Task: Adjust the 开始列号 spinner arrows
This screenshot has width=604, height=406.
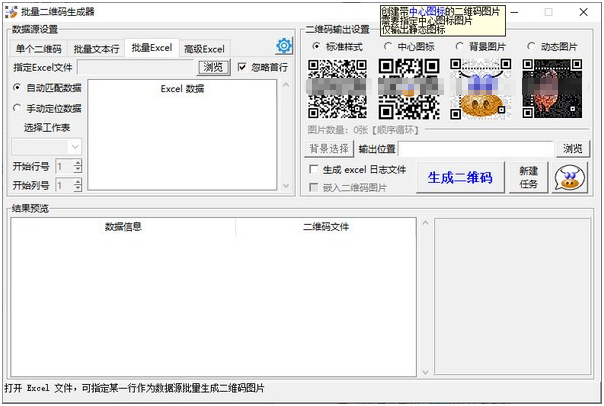Action: pos(78,185)
